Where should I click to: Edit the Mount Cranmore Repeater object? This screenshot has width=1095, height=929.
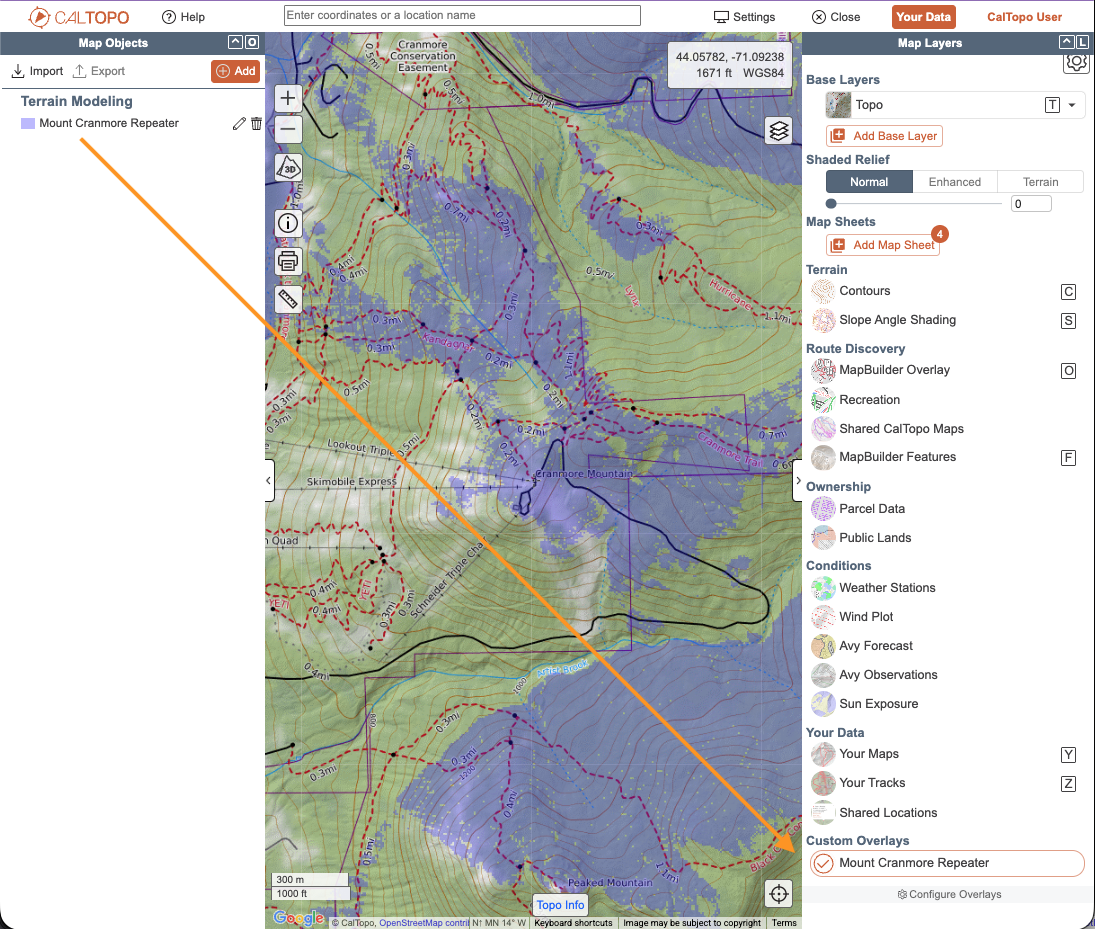[238, 123]
